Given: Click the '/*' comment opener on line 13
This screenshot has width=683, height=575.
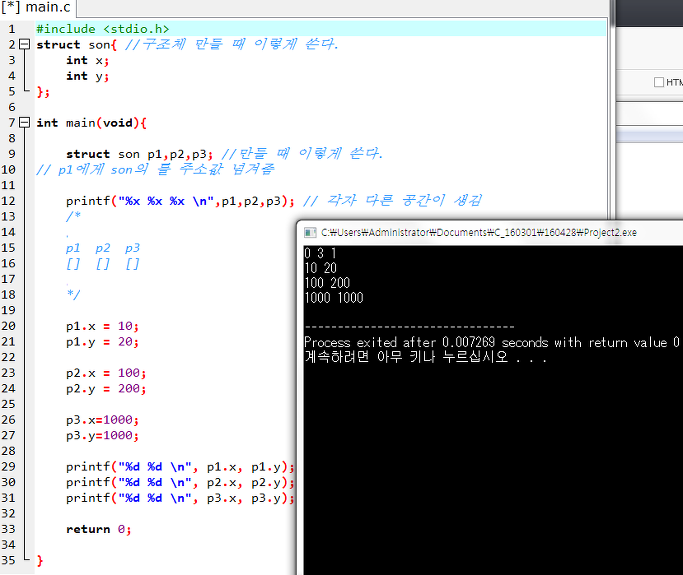Looking at the screenshot, I should pyautogui.click(x=73, y=216).
